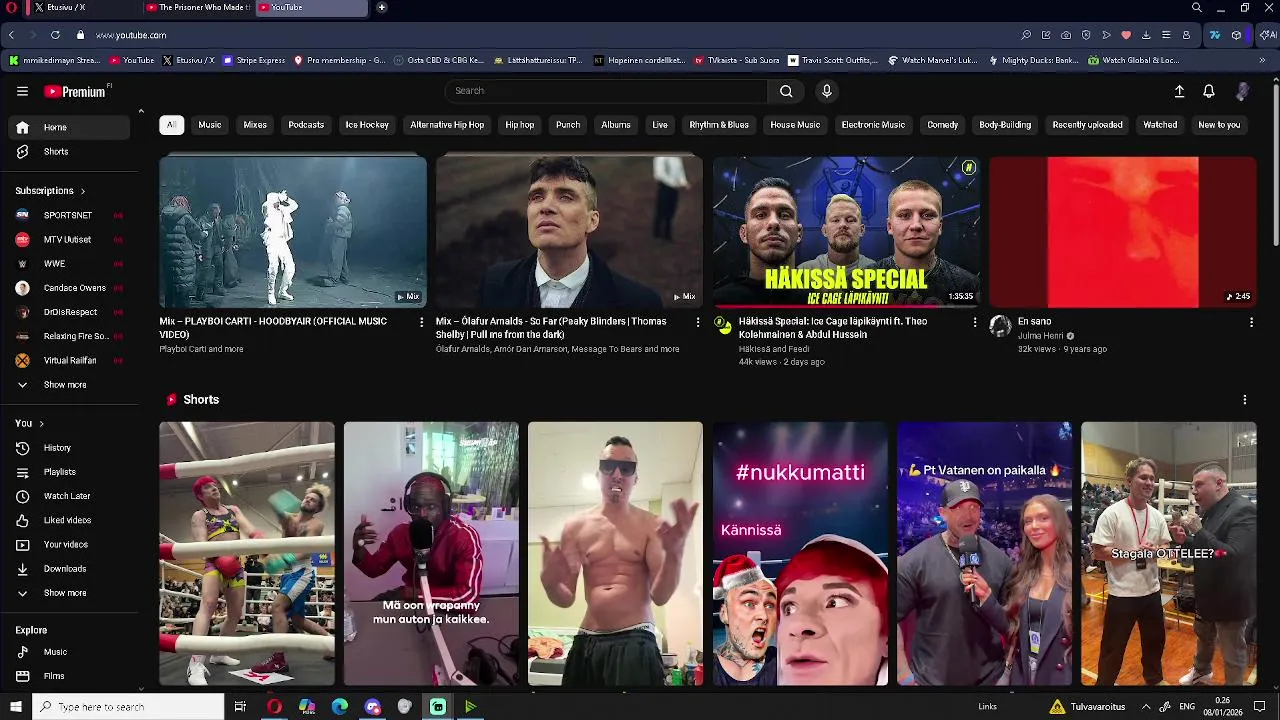The height and width of the screenshot is (720, 1280).
Task: Open the Create upload icon
Action: 1179,91
